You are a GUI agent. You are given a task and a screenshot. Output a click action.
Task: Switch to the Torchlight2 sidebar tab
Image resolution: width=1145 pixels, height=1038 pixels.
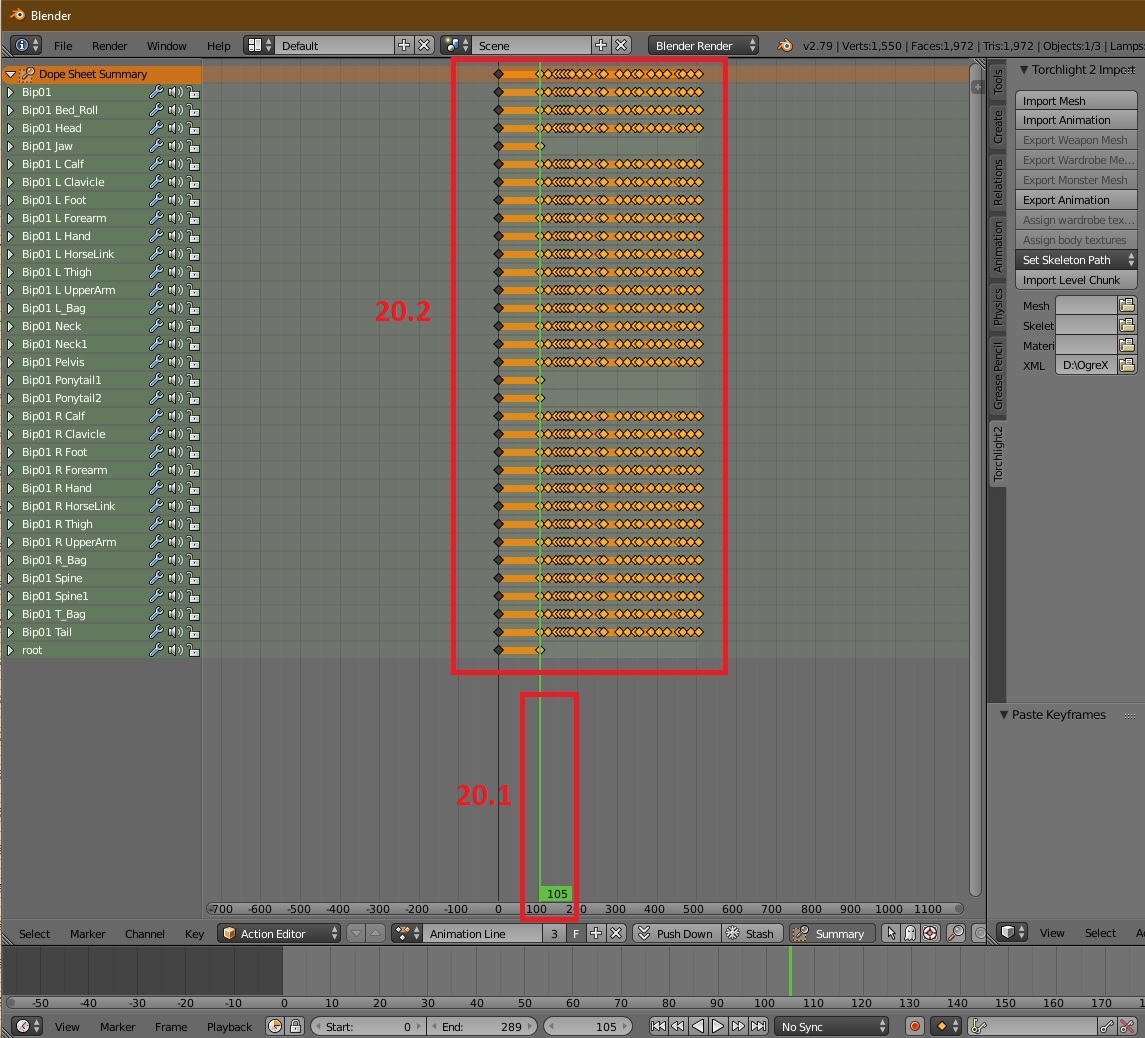(x=997, y=454)
